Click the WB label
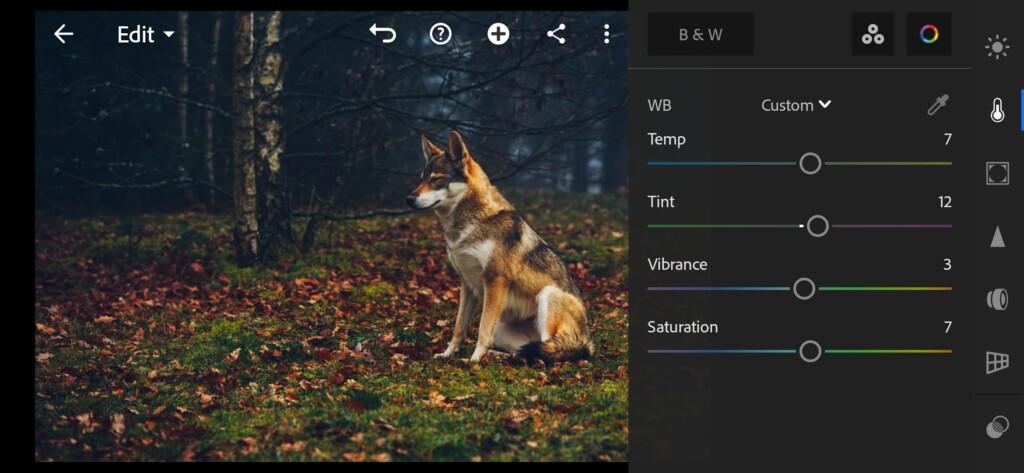 (x=659, y=105)
